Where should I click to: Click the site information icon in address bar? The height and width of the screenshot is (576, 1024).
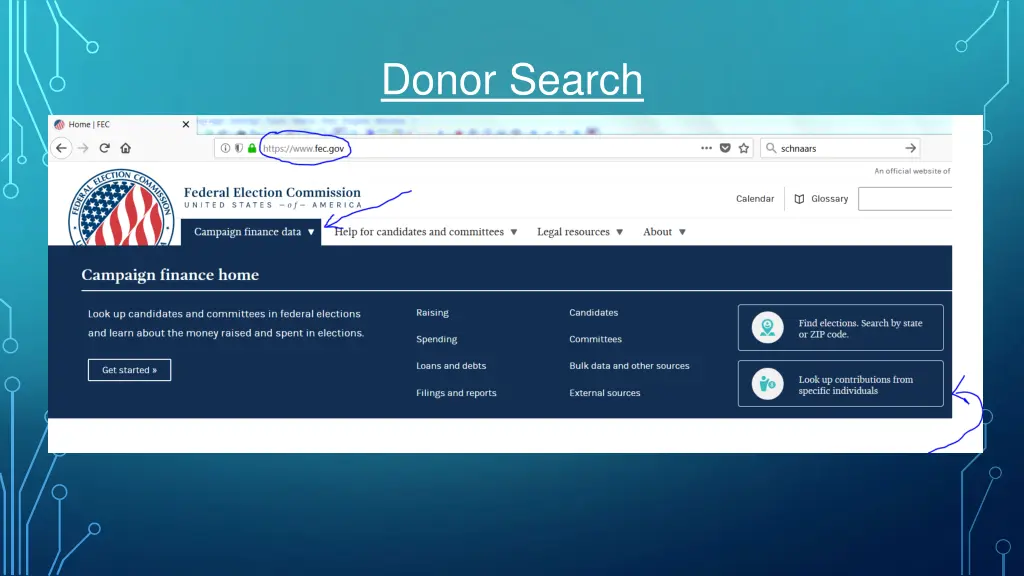(225, 148)
